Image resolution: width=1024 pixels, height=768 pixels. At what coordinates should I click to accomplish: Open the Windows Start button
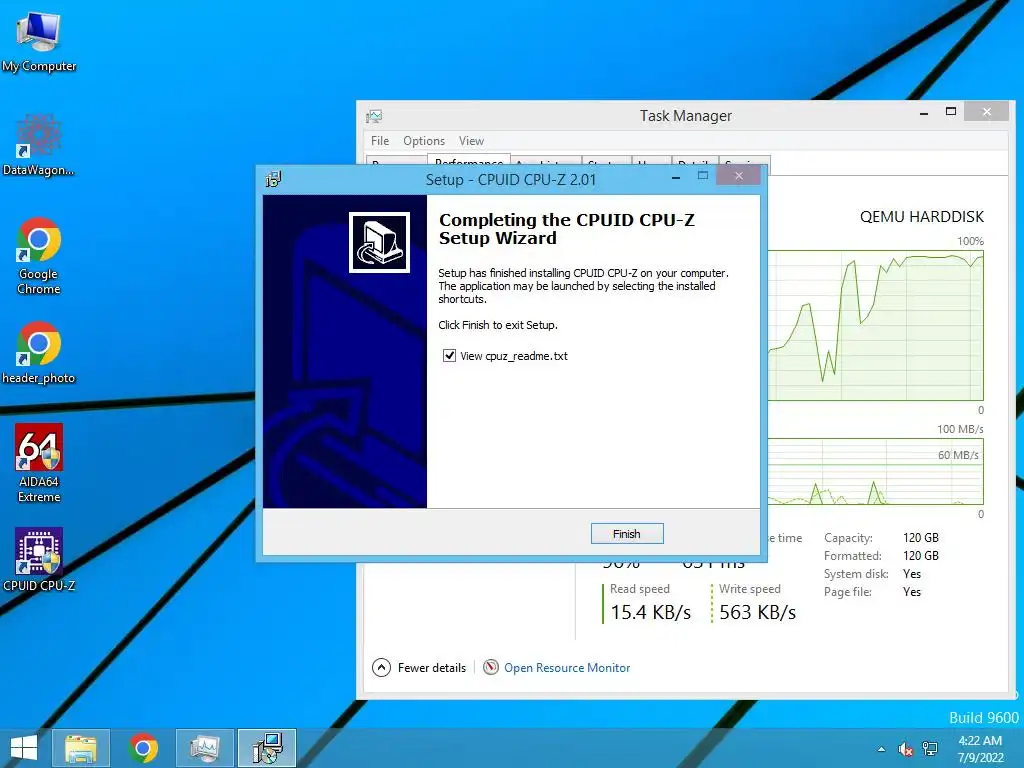[24, 748]
